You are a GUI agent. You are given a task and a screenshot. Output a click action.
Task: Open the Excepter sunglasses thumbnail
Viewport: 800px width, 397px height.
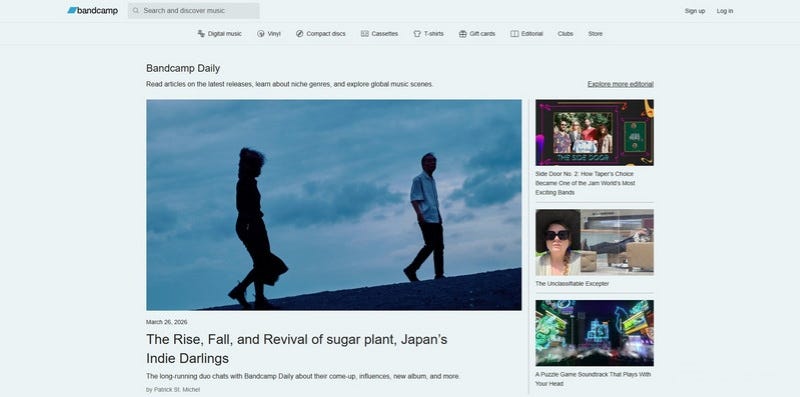click(x=594, y=242)
